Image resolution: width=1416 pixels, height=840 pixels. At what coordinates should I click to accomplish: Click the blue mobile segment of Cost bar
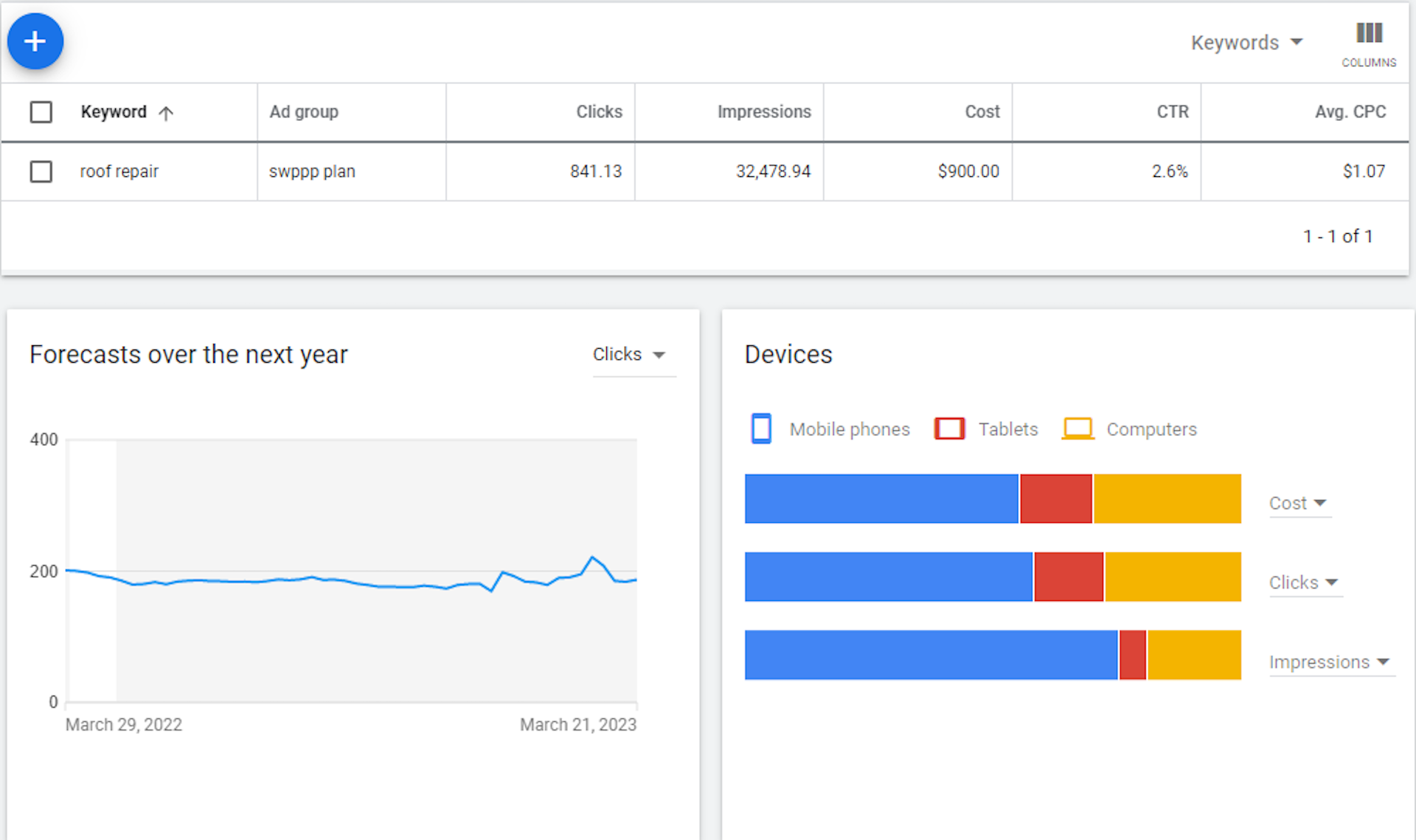(x=881, y=499)
